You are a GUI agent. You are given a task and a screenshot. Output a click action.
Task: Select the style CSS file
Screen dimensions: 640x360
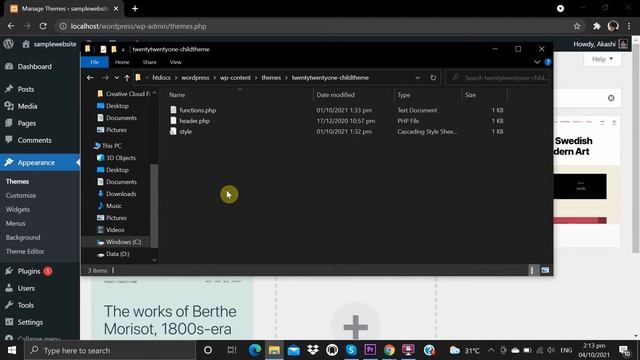coord(185,131)
